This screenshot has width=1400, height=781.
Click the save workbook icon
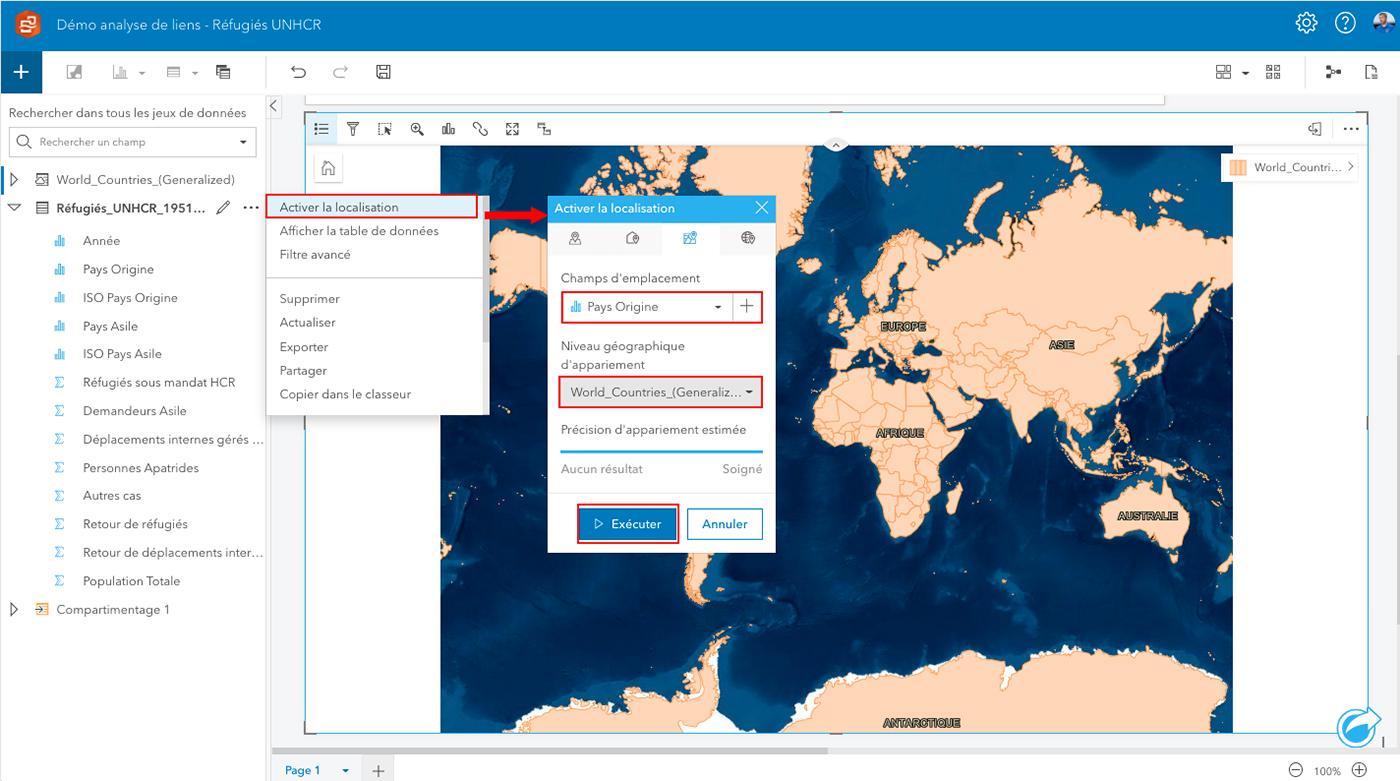coord(383,72)
